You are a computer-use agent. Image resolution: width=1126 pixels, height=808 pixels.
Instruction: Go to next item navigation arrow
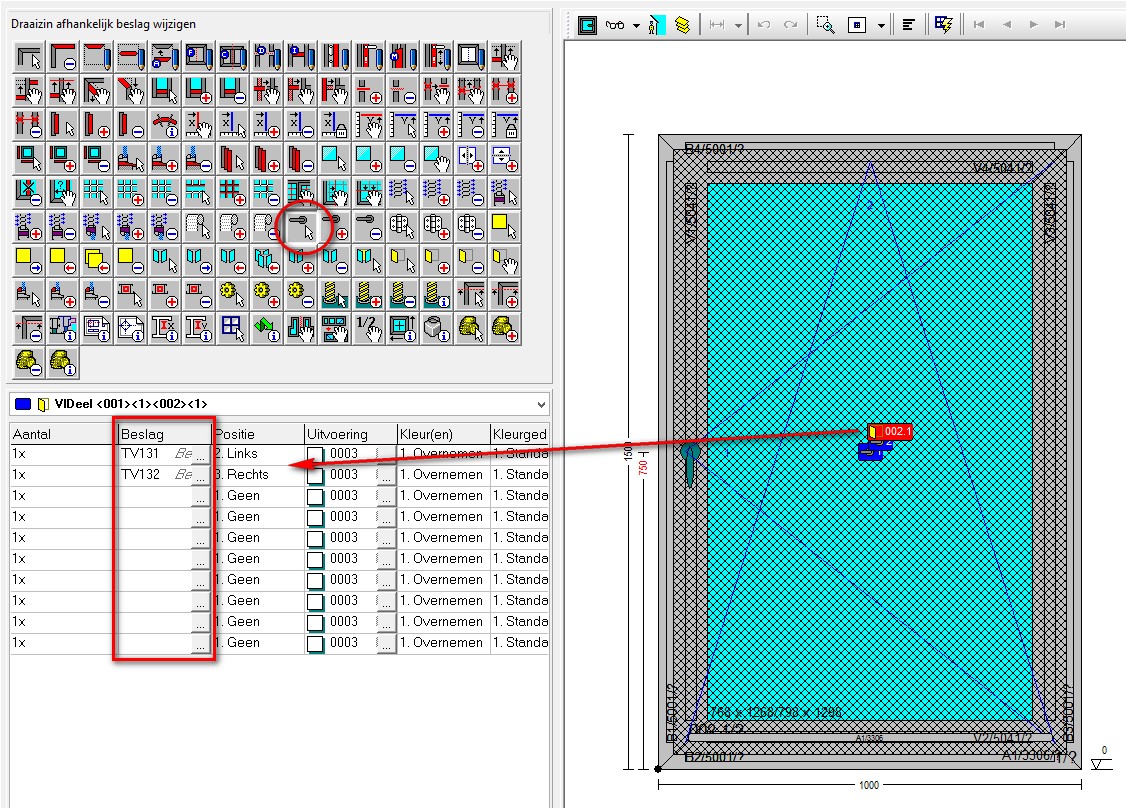click(x=1034, y=25)
